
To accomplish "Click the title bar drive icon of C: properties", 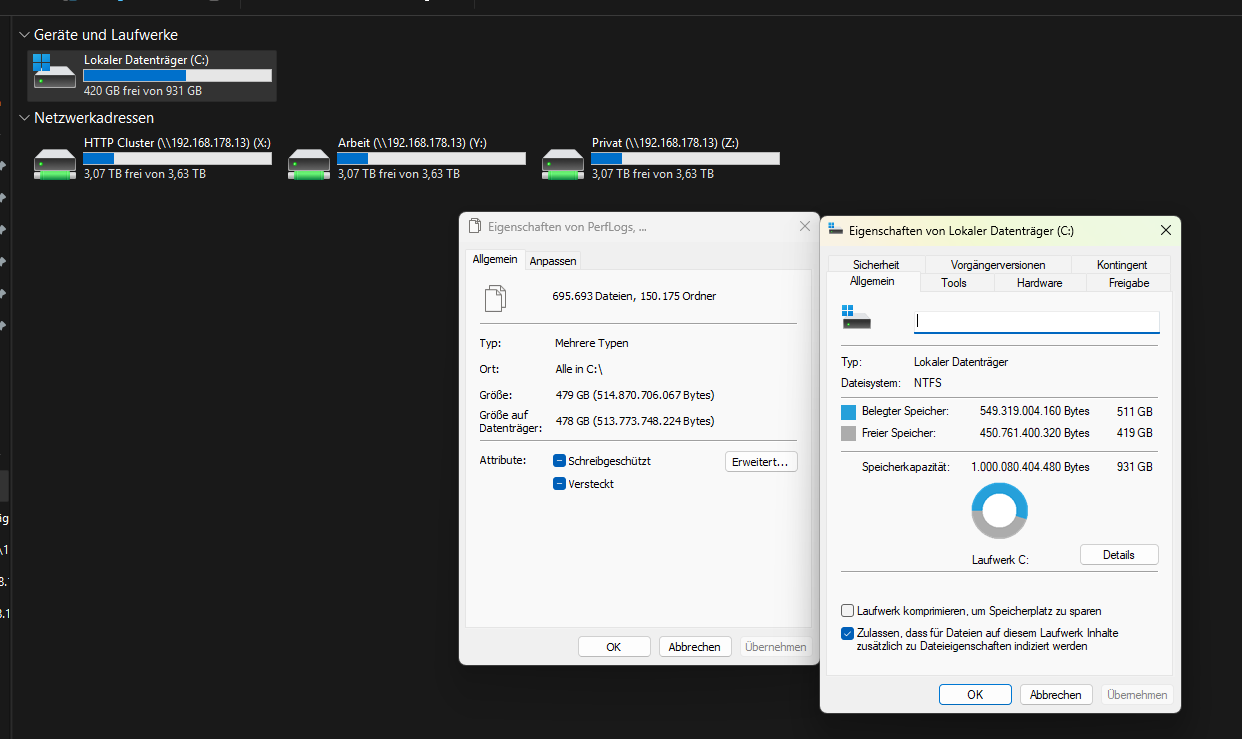I will click(x=835, y=230).
